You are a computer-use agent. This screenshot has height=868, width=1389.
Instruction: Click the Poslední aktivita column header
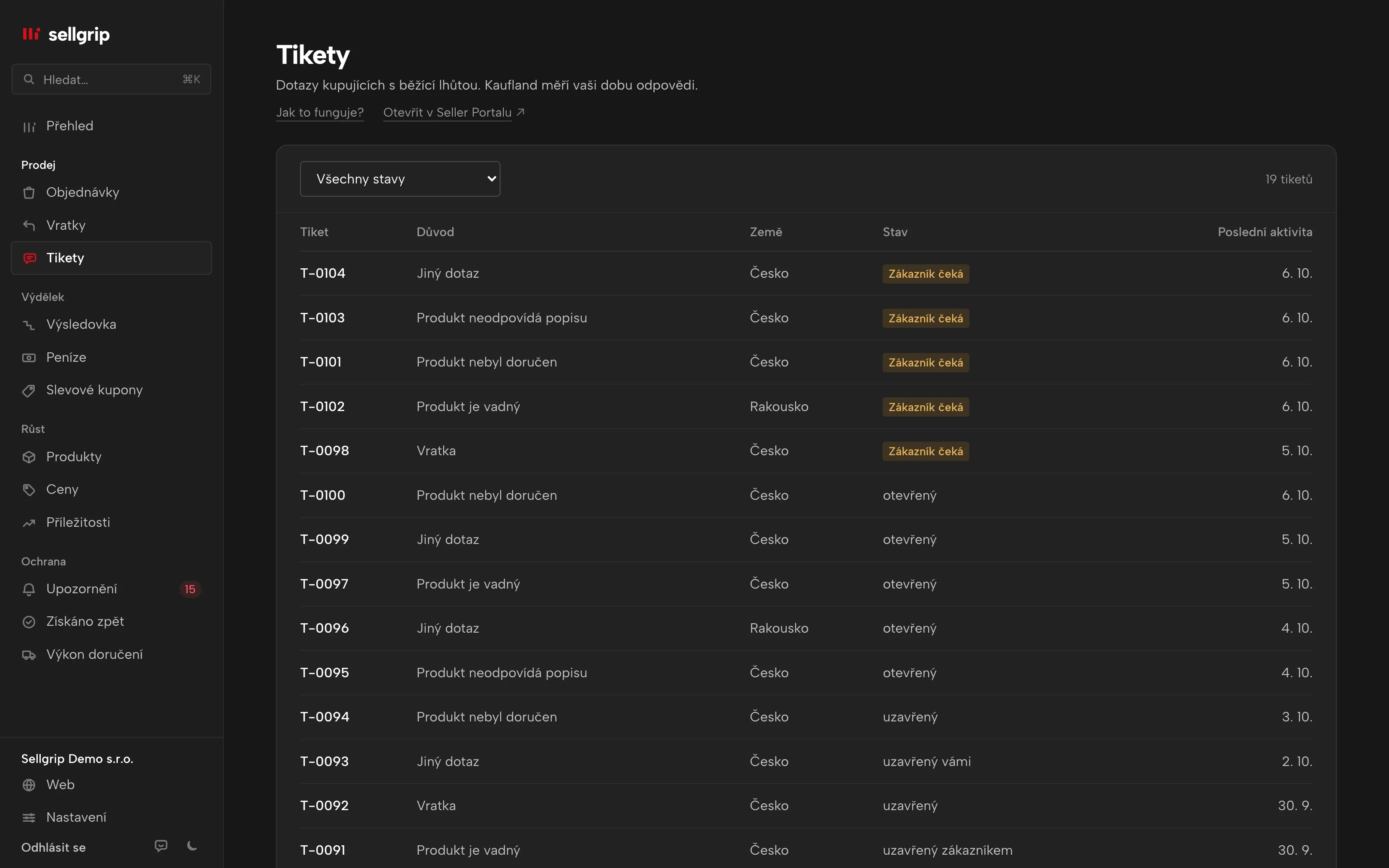[1264, 232]
